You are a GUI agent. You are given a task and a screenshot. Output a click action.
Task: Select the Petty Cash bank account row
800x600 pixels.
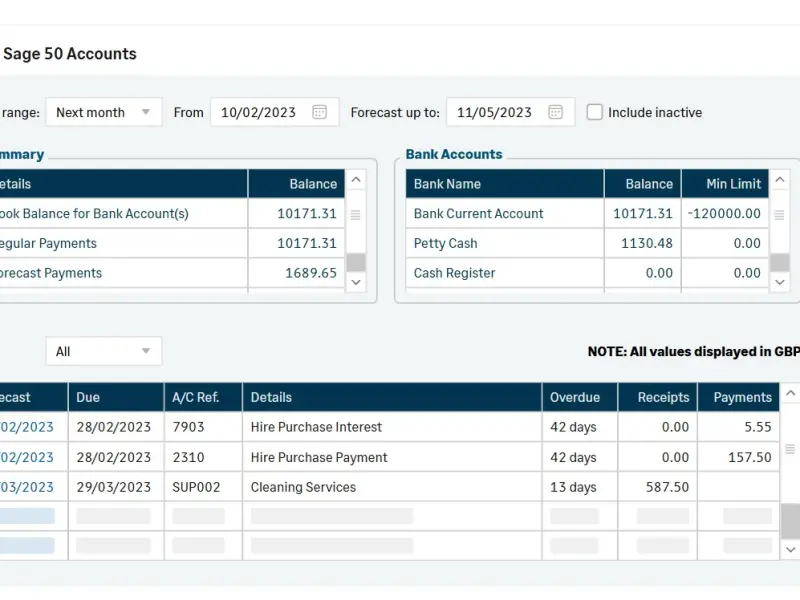coord(446,243)
